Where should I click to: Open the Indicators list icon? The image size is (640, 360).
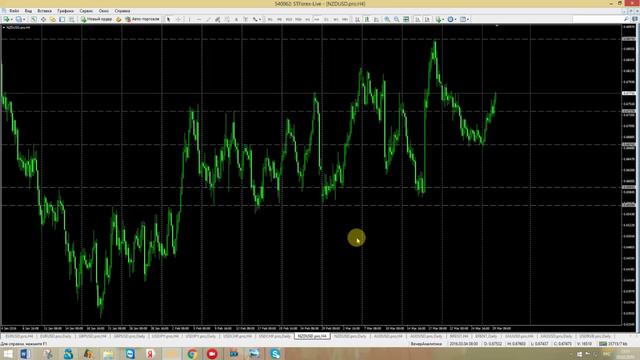pyautogui.click(x=438, y=19)
